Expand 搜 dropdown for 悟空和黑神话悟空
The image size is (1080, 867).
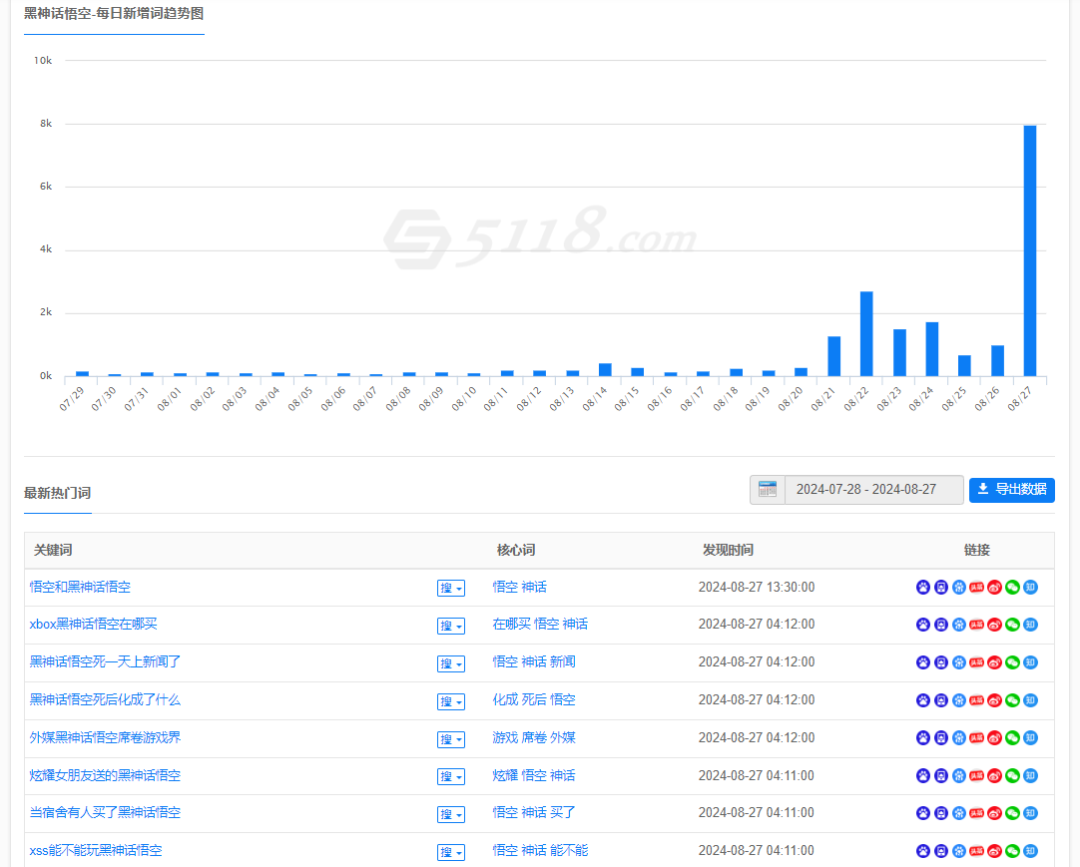click(450, 588)
